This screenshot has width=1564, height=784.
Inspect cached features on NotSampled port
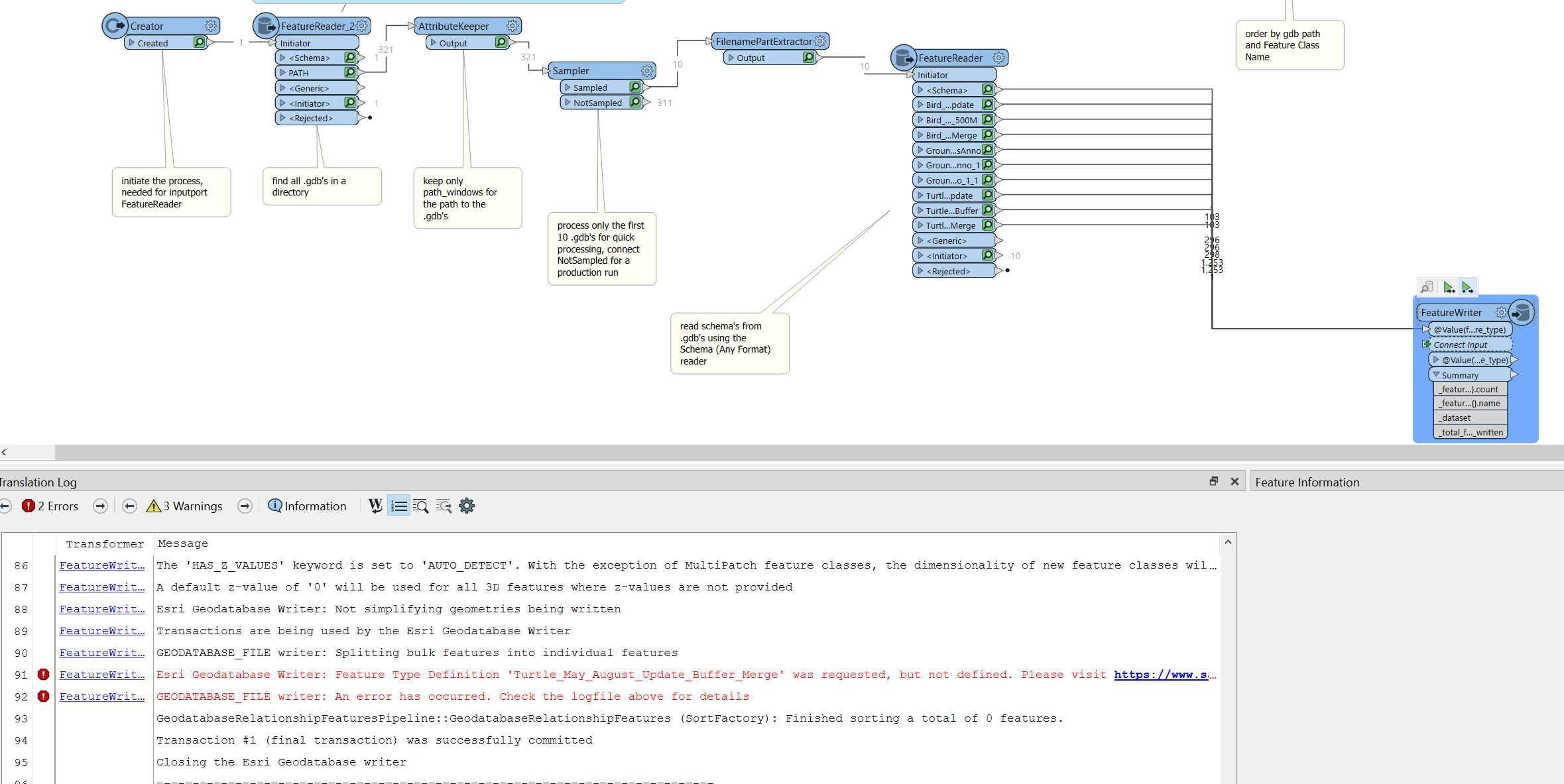click(635, 102)
